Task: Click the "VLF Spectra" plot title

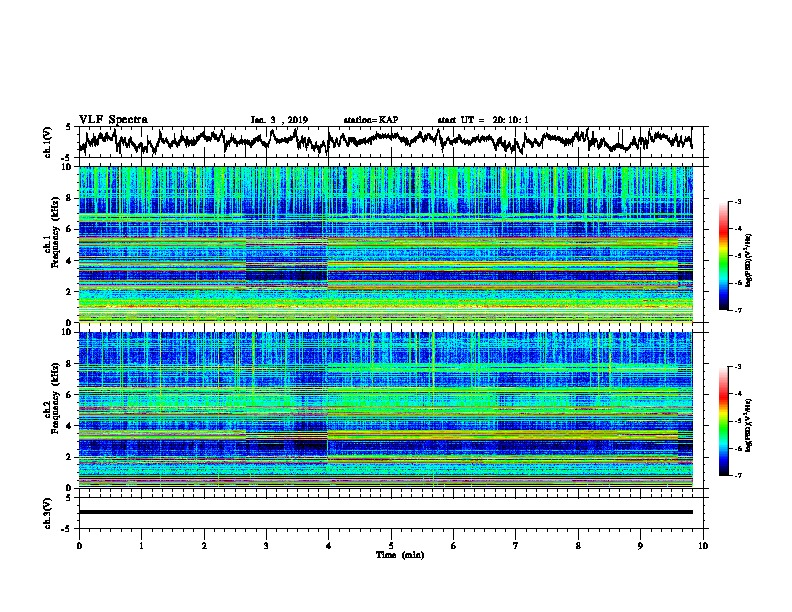Action: click(113, 120)
